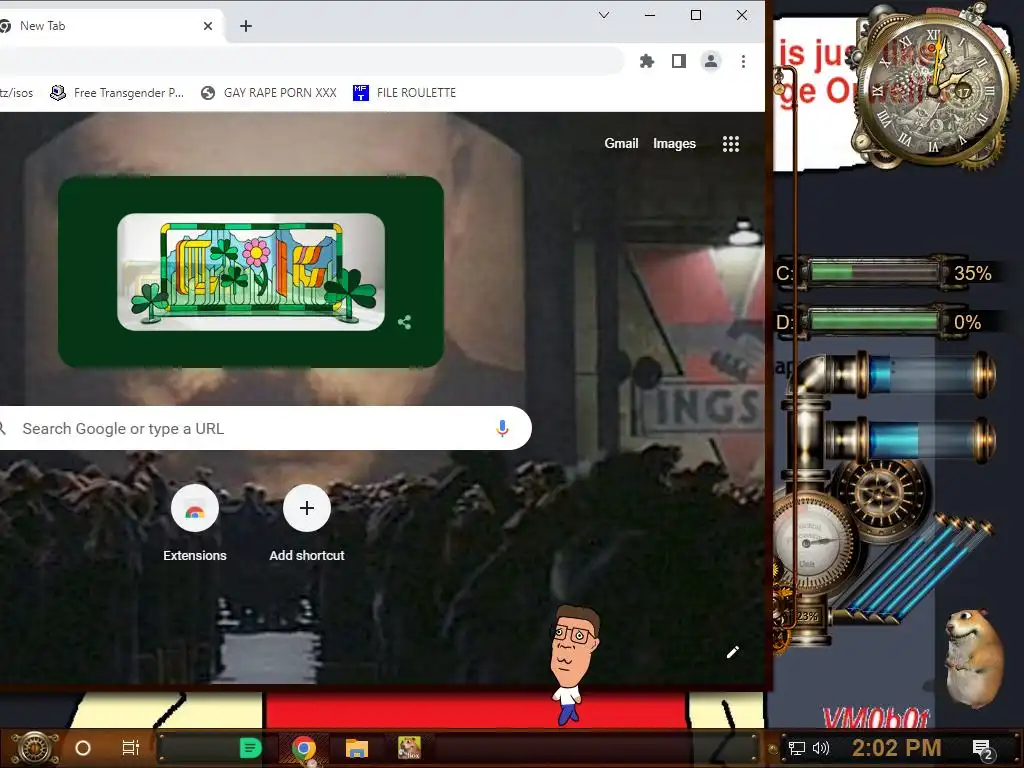This screenshot has height=768, width=1024.
Task: Open the Google apps grid
Action: pos(731,144)
